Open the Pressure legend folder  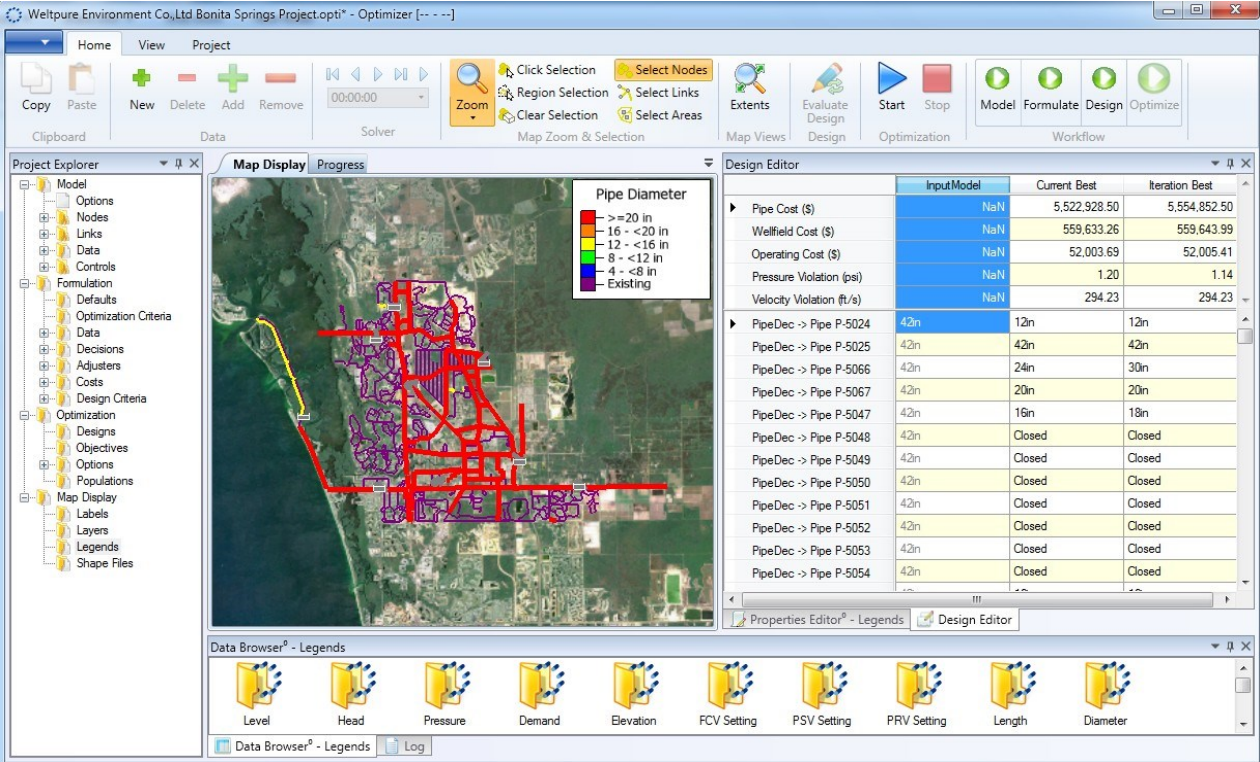pos(444,687)
